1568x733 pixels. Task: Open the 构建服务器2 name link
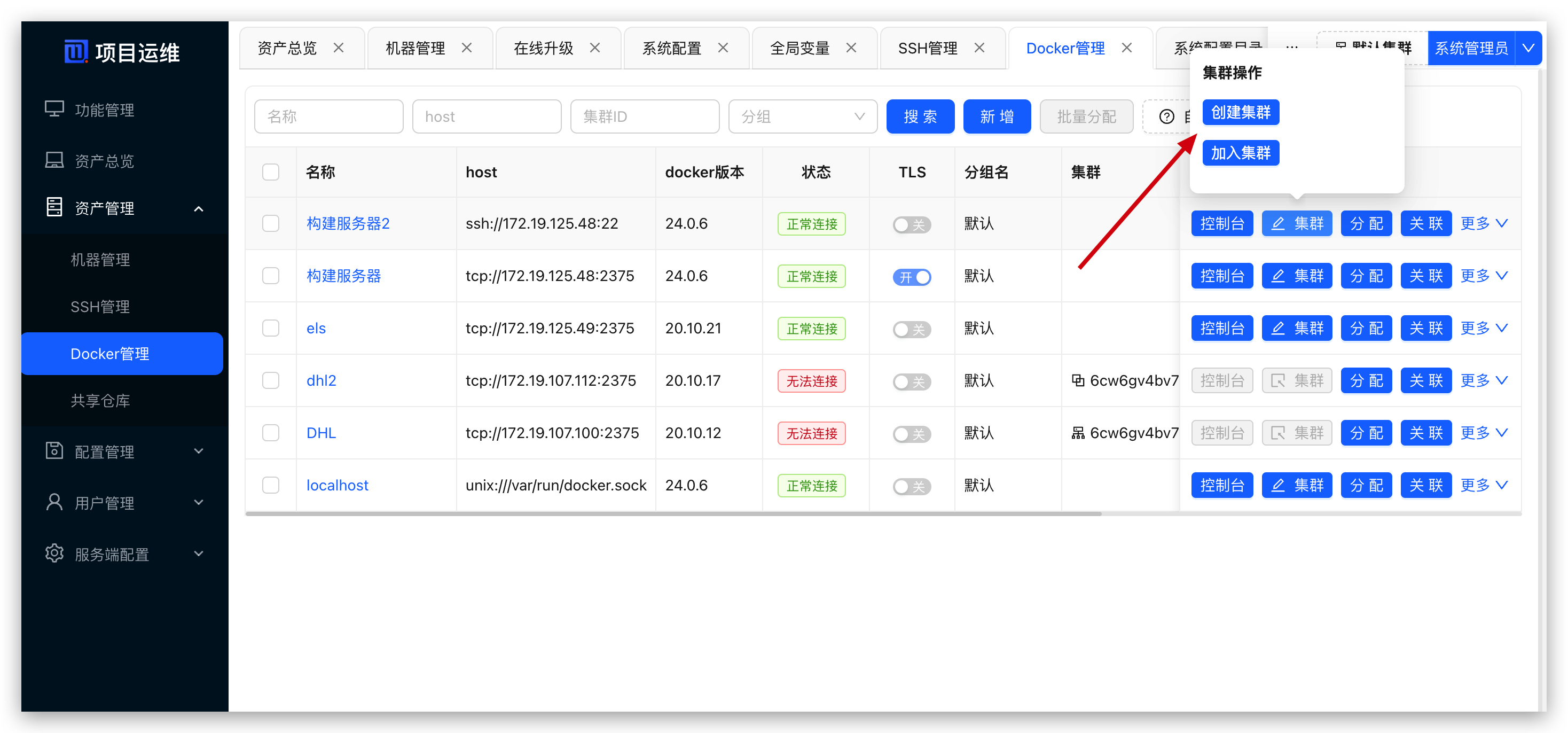click(x=348, y=223)
